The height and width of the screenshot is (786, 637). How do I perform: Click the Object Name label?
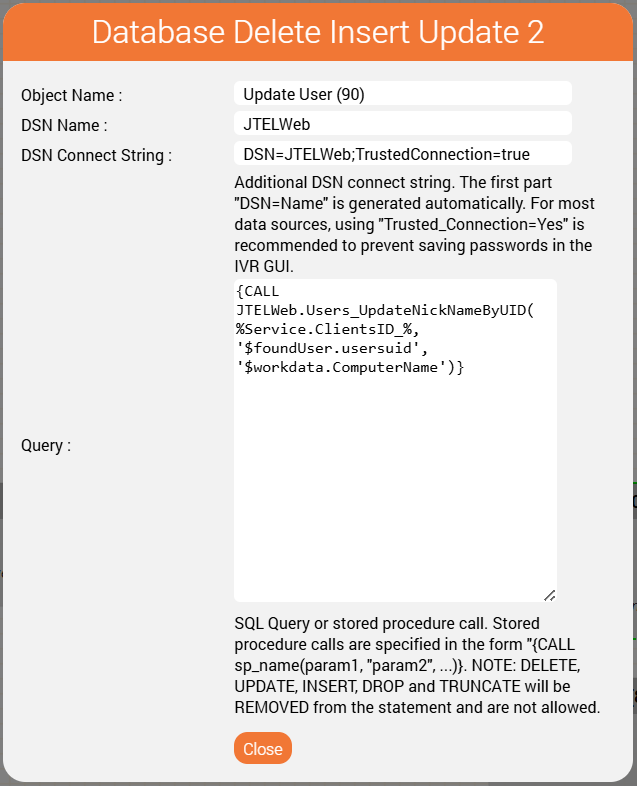pyautogui.click(x=72, y=95)
